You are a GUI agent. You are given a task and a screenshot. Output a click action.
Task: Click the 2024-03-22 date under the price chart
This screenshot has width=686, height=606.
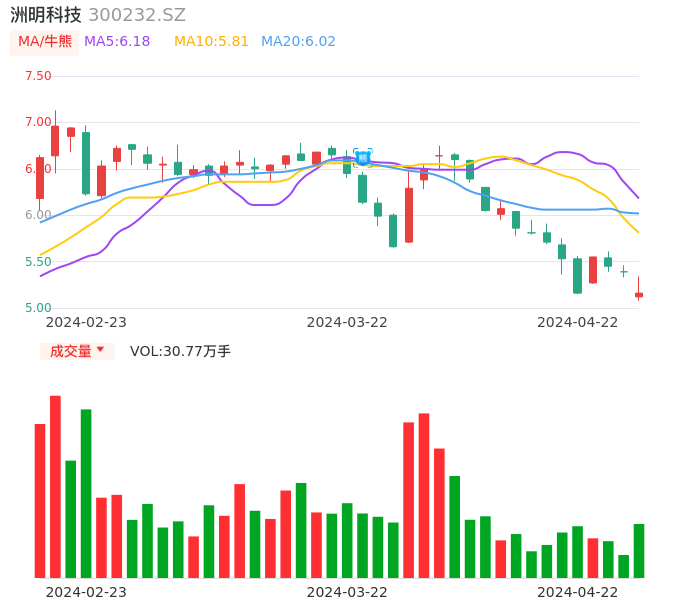click(347, 322)
